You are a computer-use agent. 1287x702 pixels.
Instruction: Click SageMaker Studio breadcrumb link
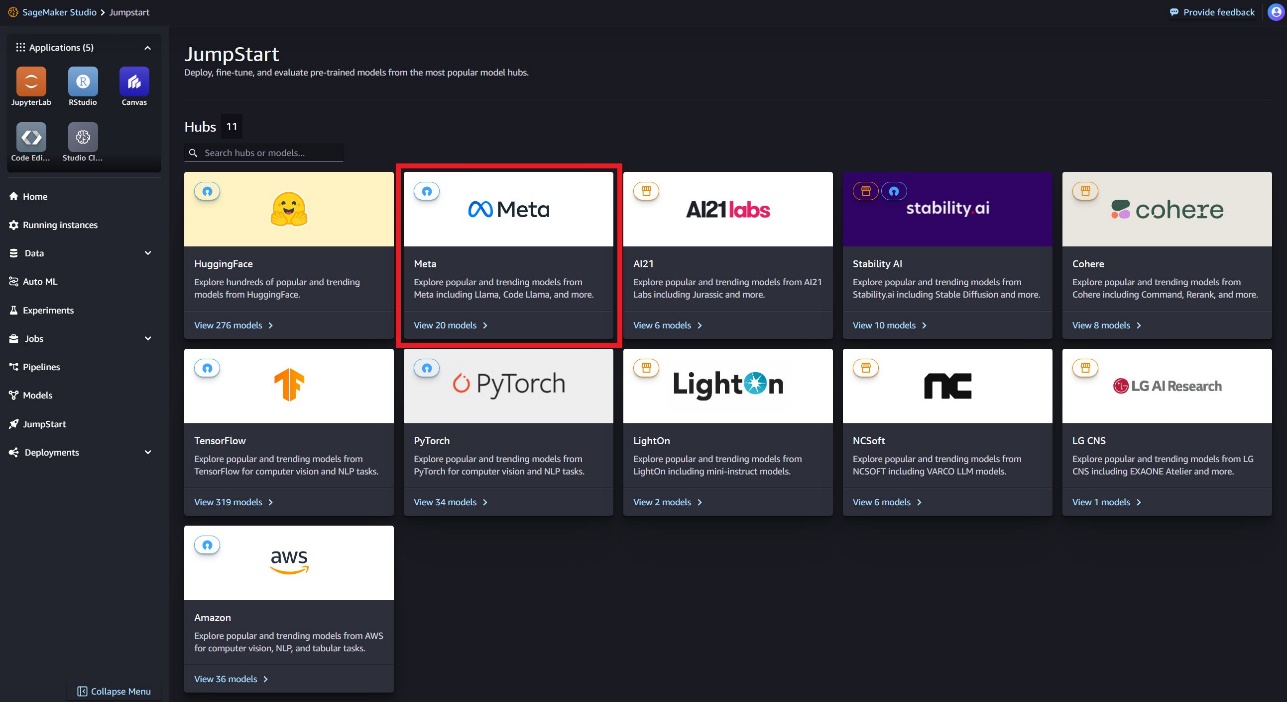coord(58,12)
